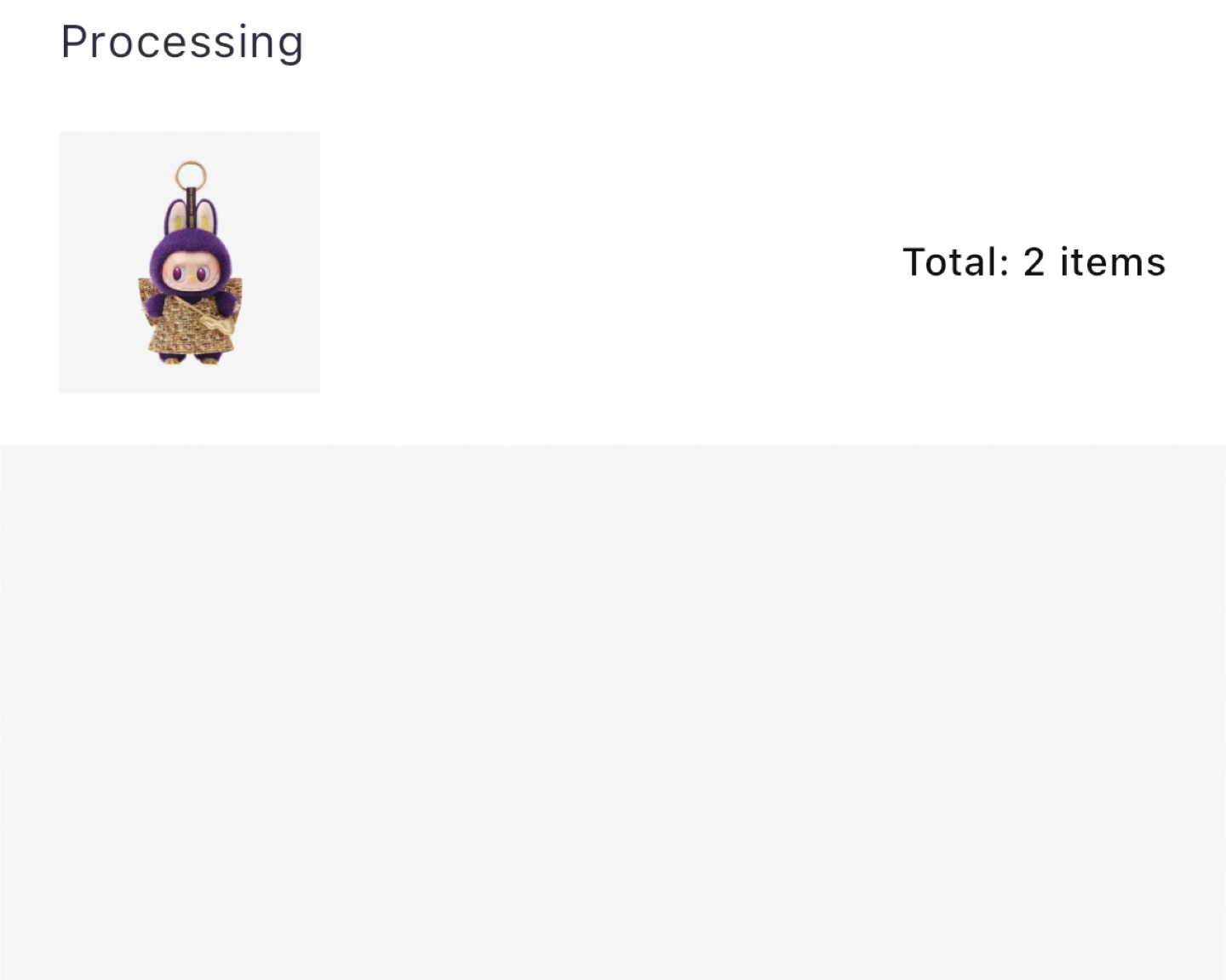Click the white space below the "Total: 2 items" text
Image resolution: width=1226 pixels, height=980 pixels.
(x=1034, y=358)
